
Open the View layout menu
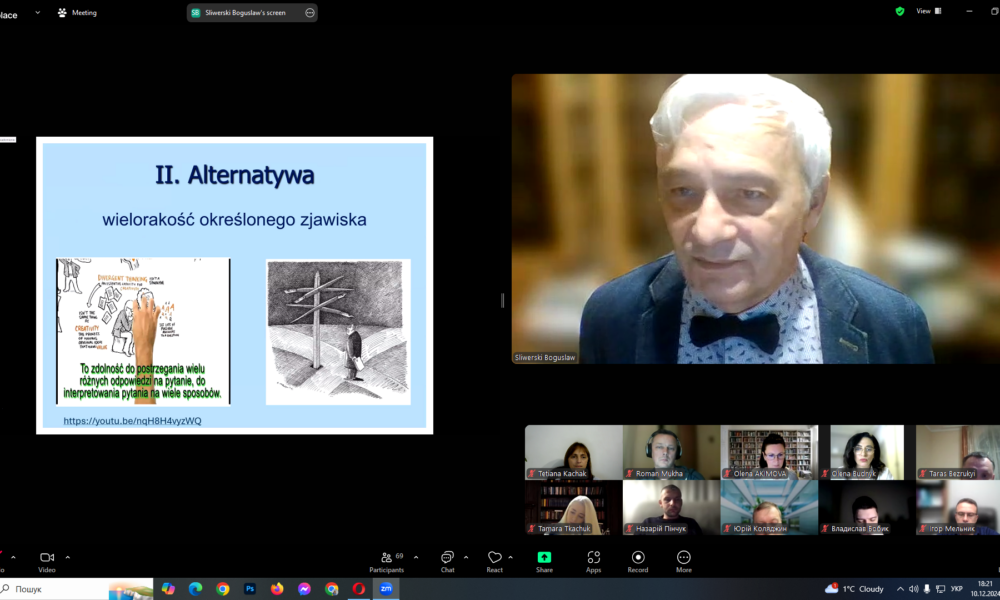click(929, 11)
